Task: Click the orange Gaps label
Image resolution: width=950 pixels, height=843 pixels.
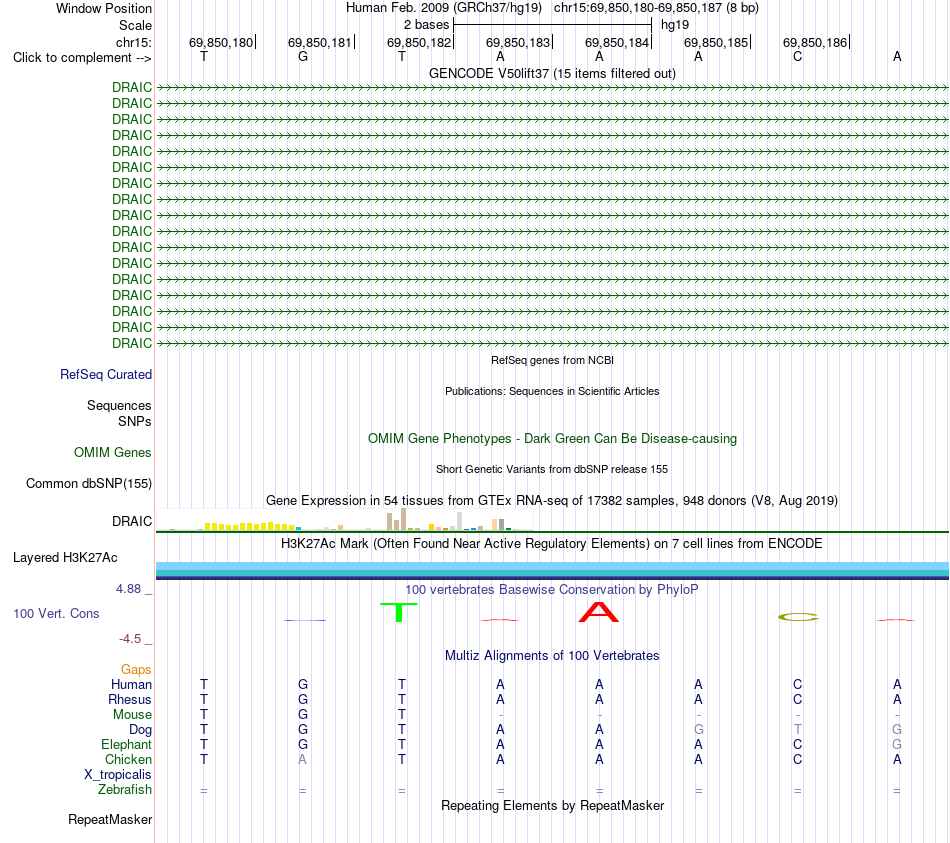Action: (x=136, y=669)
